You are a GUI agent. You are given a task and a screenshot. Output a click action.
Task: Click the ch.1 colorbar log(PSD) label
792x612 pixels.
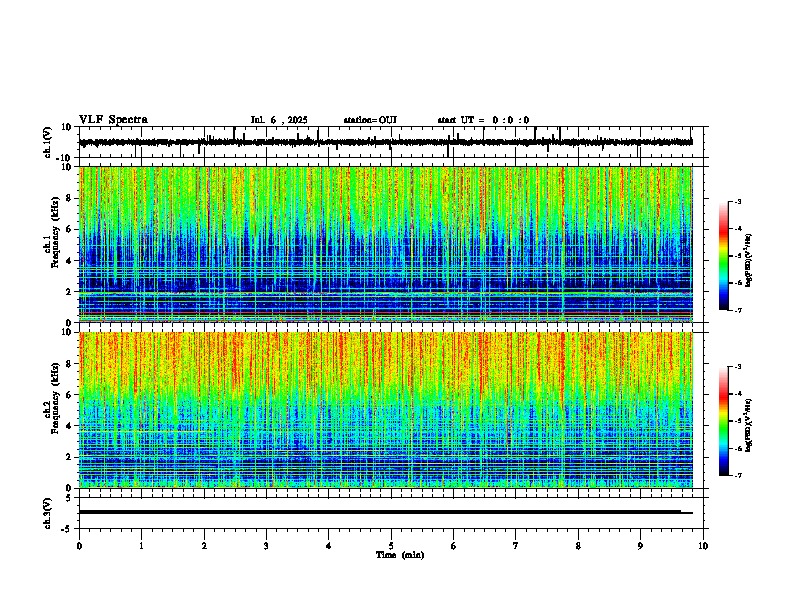point(749,260)
